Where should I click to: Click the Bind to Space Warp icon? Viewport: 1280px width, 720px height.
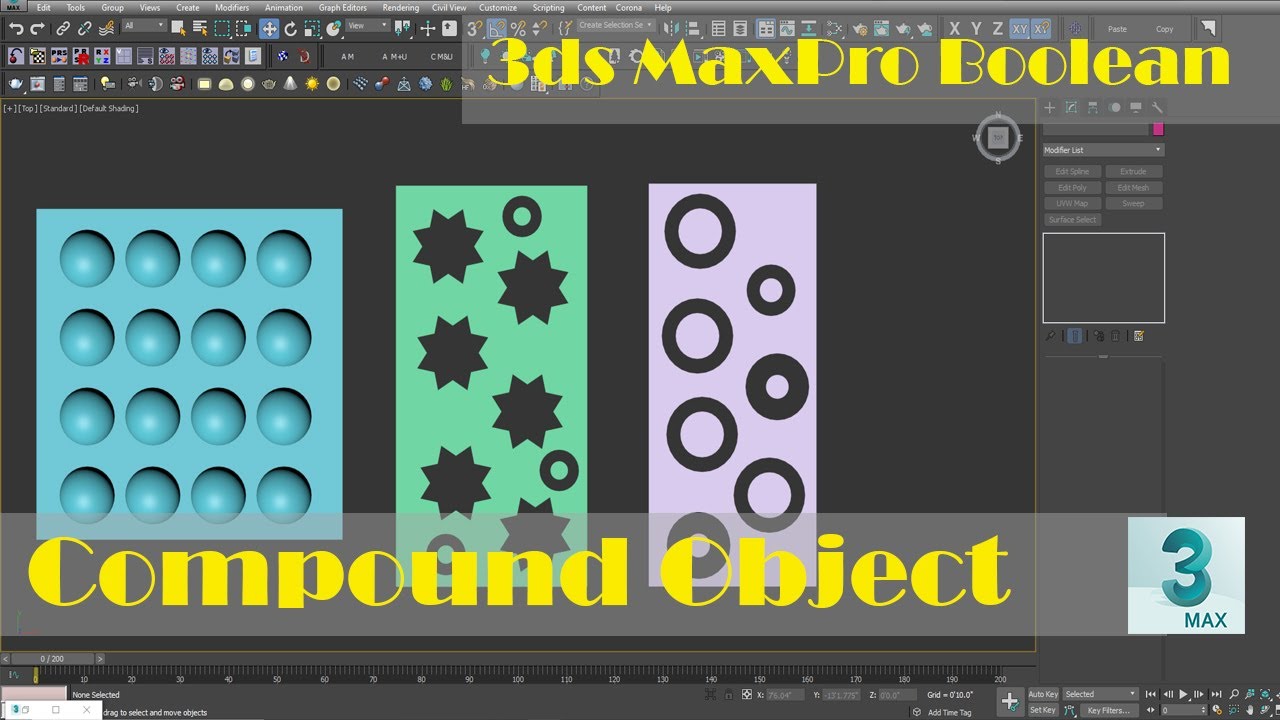(106, 29)
